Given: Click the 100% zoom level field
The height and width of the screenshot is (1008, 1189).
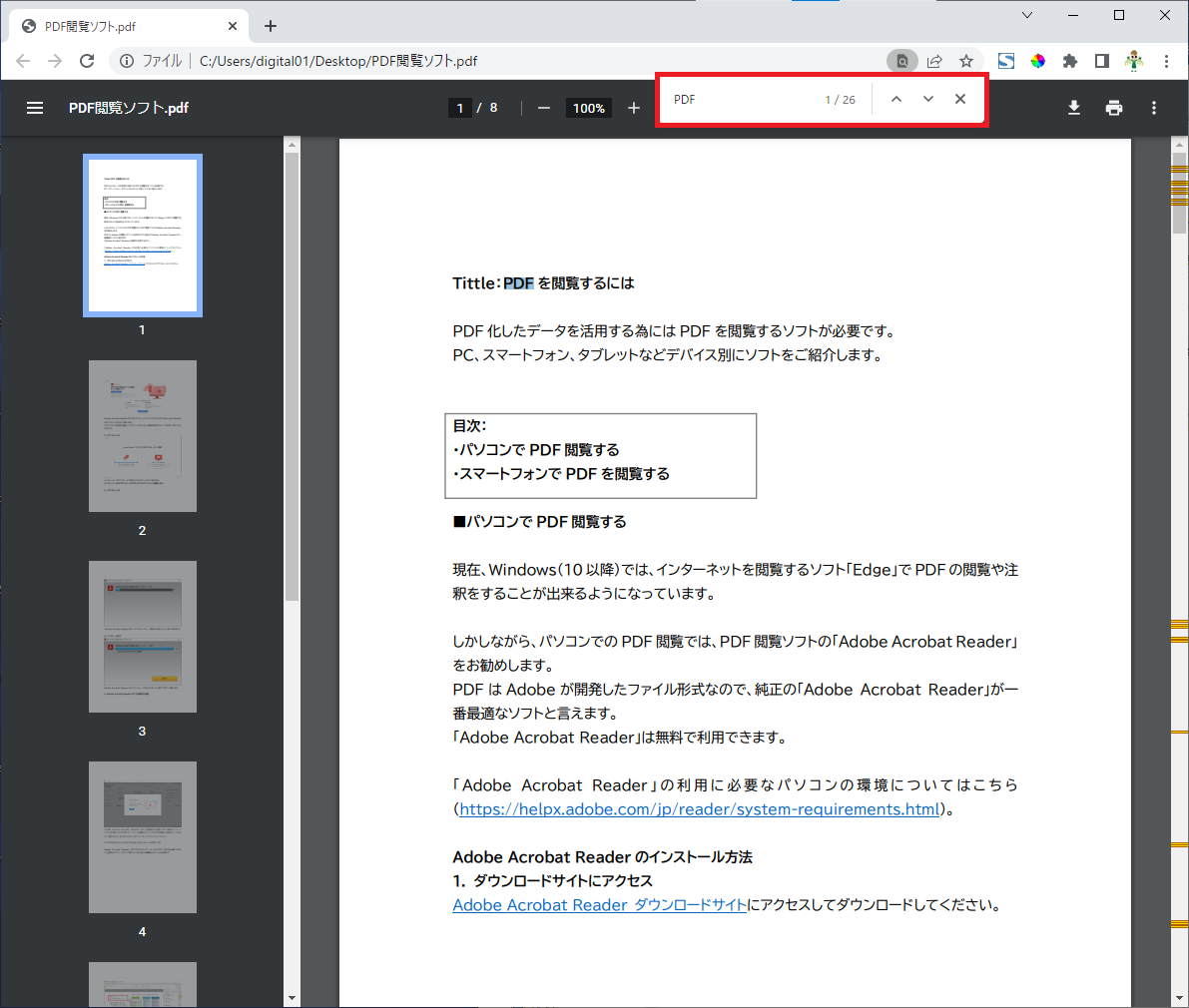Looking at the screenshot, I should (588, 109).
